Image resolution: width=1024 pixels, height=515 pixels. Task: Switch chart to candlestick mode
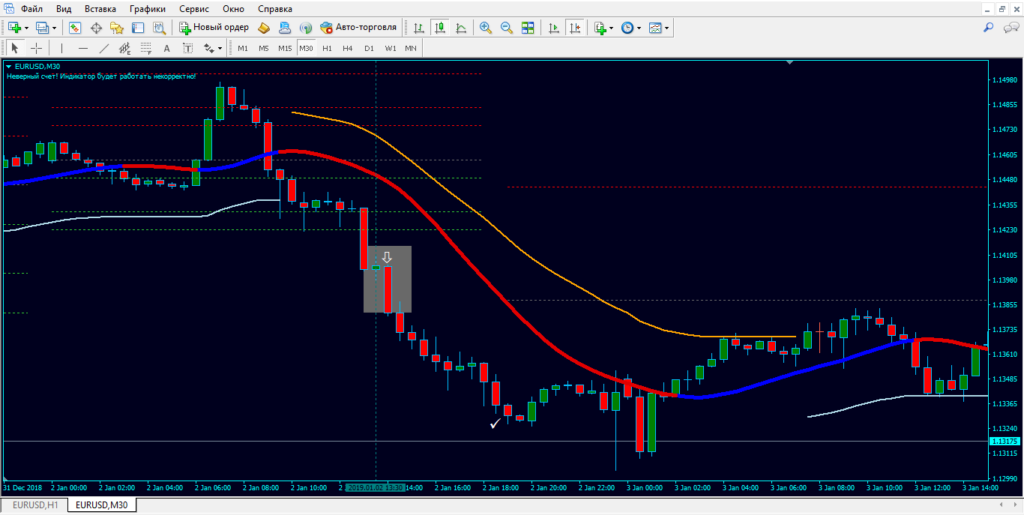pyautogui.click(x=440, y=27)
